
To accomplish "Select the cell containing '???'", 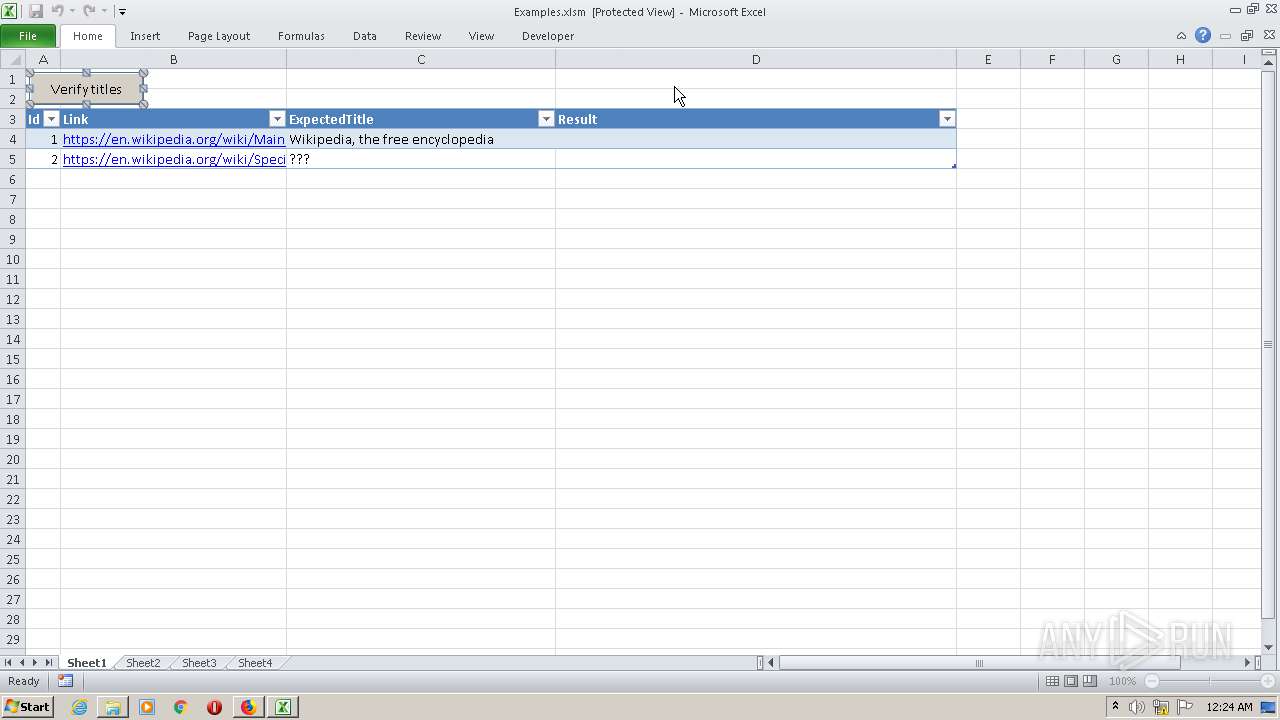I will (421, 159).
